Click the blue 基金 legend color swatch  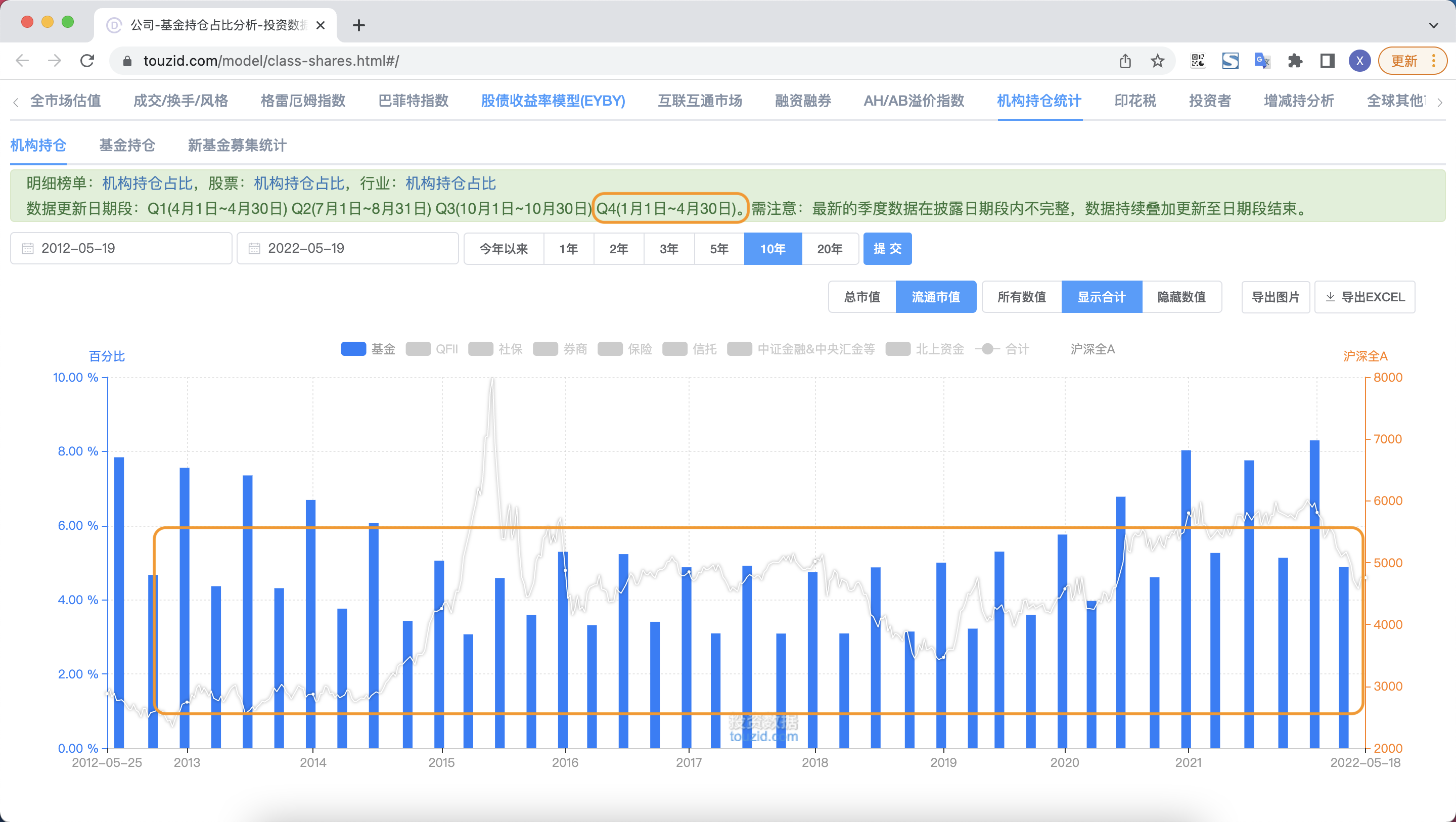tap(353, 349)
